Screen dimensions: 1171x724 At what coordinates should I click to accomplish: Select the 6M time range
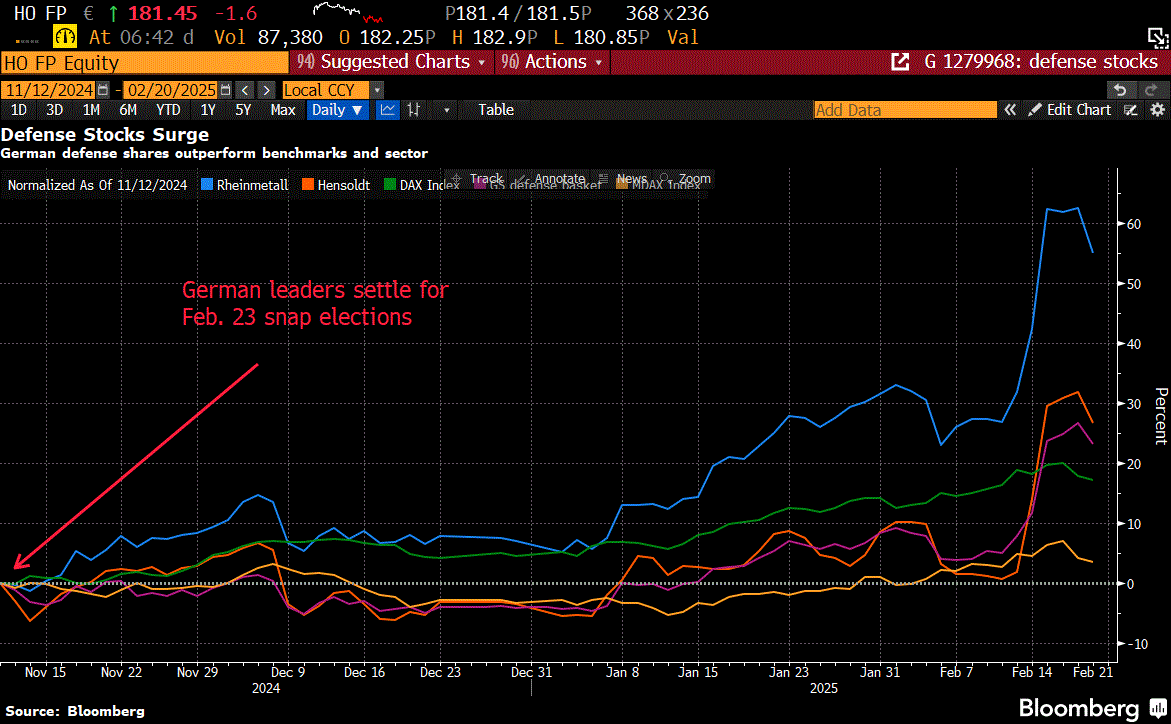pos(128,110)
